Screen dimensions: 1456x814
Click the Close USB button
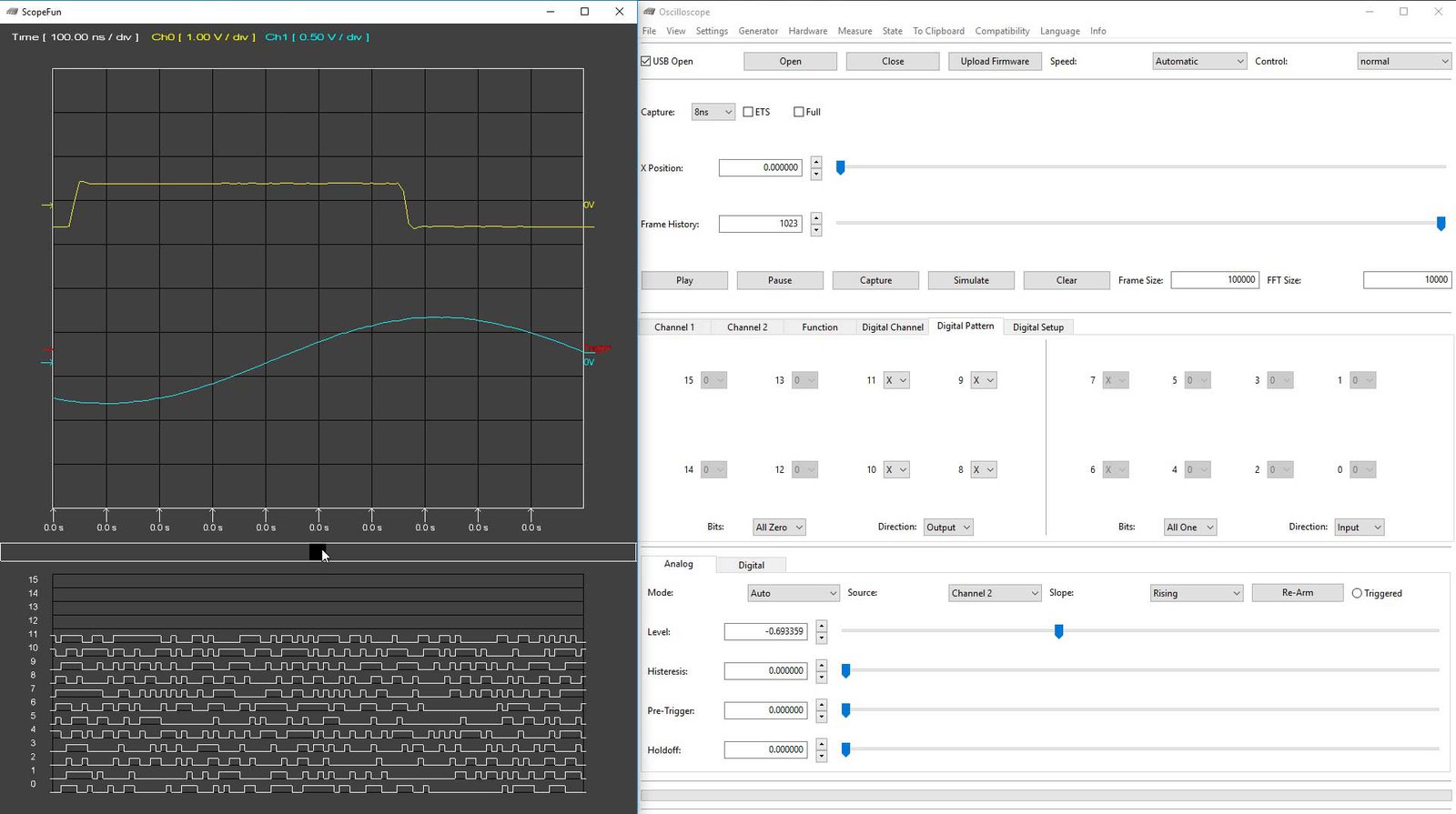point(893,61)
